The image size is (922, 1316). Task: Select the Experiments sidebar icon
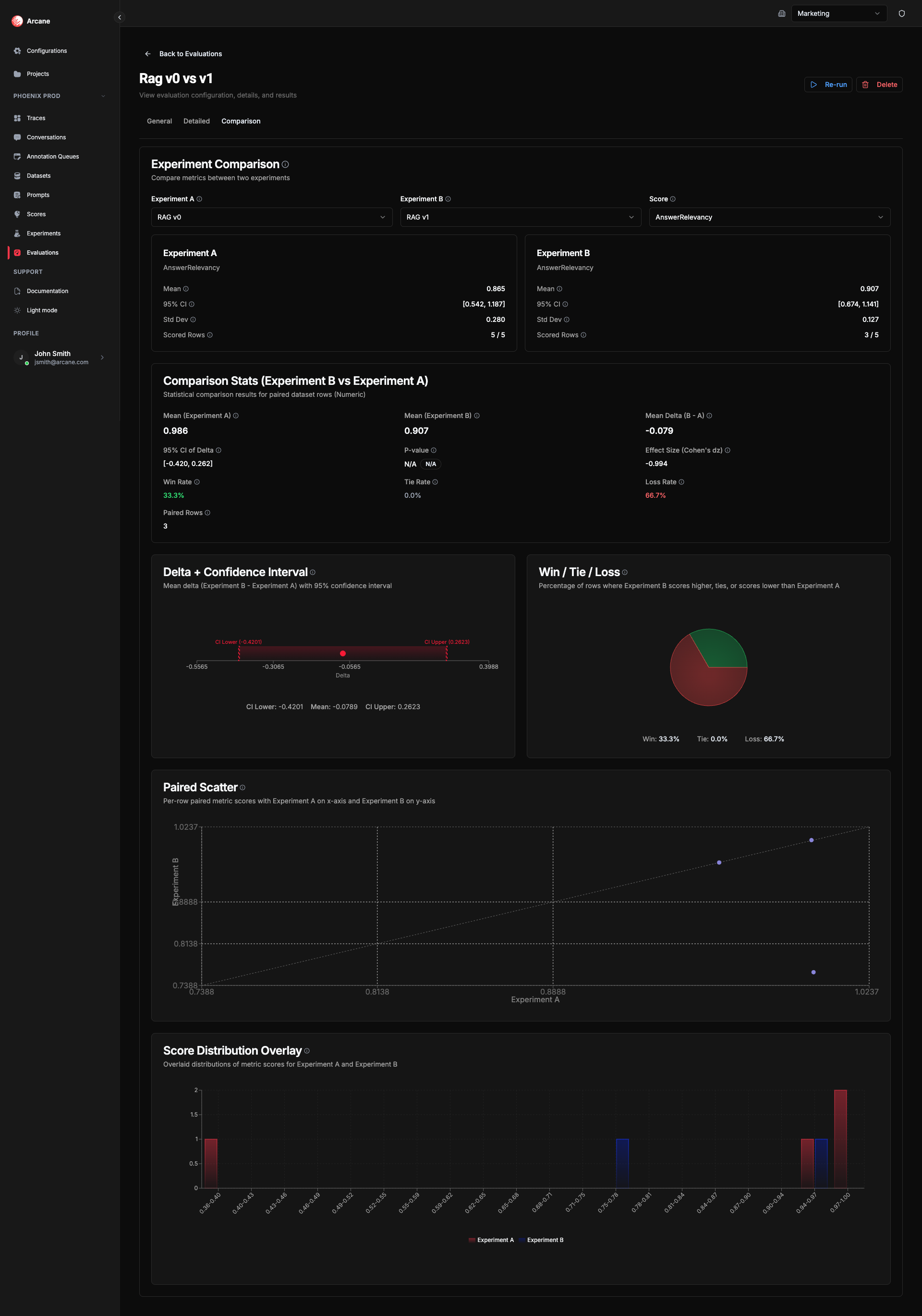pyautogui.click(x=17, y=234)
